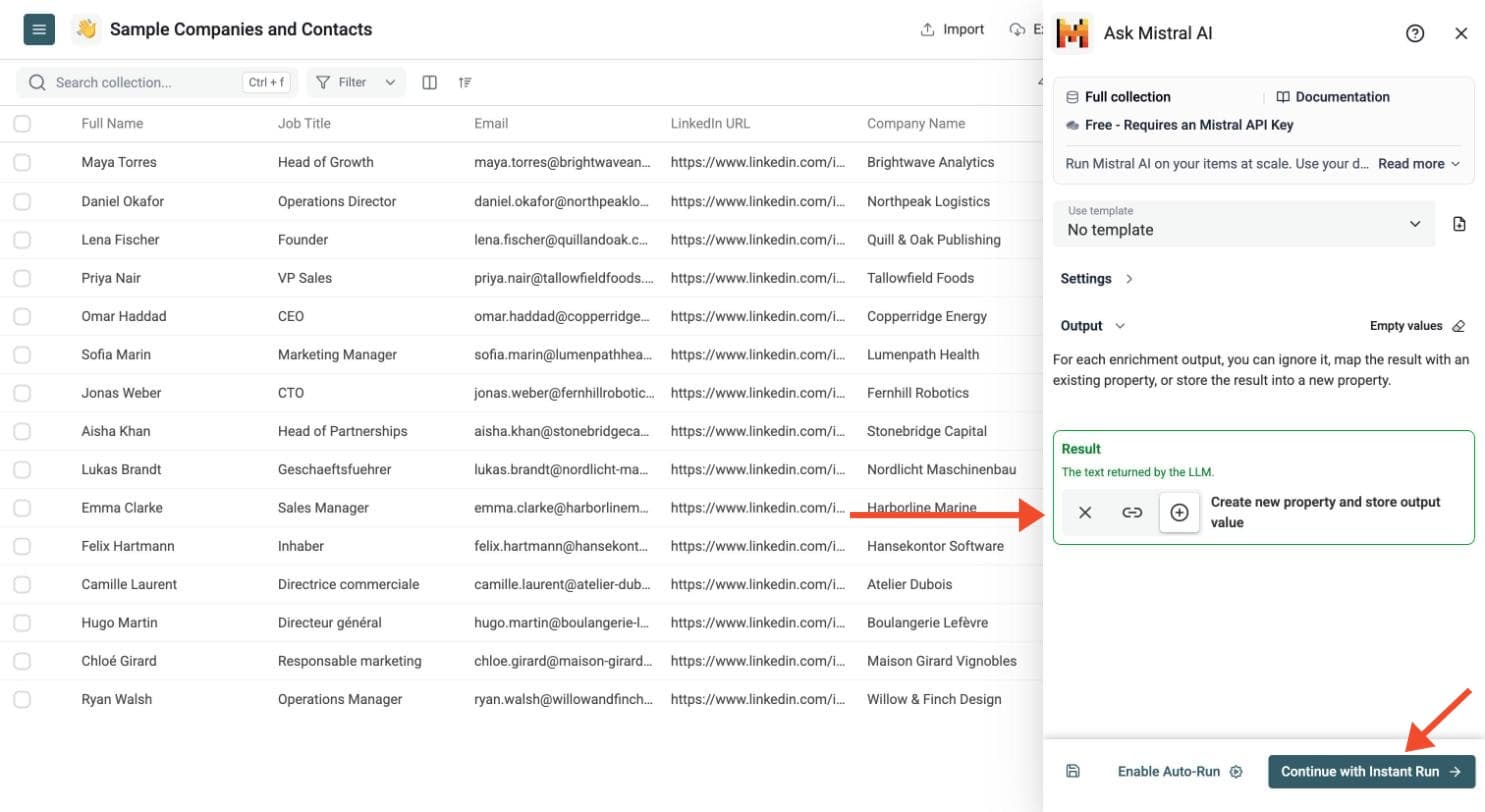Open the help question mark icon
The width and height of the screenshot is (1485, 812).
(1414, 33)
